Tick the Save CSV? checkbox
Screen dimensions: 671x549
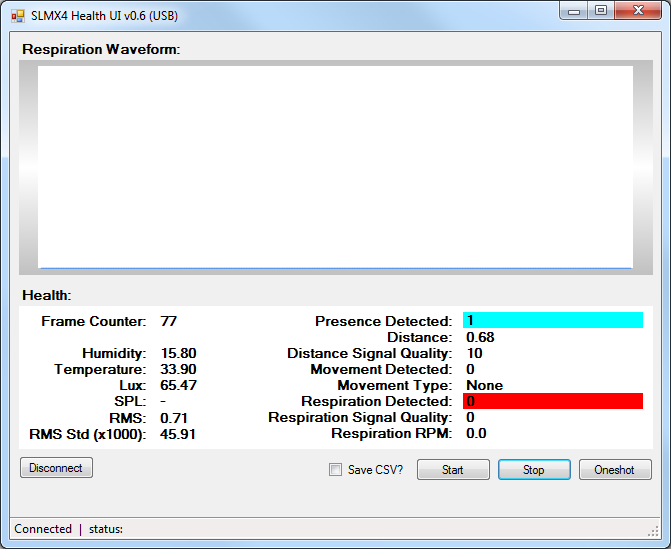(336, 469)
